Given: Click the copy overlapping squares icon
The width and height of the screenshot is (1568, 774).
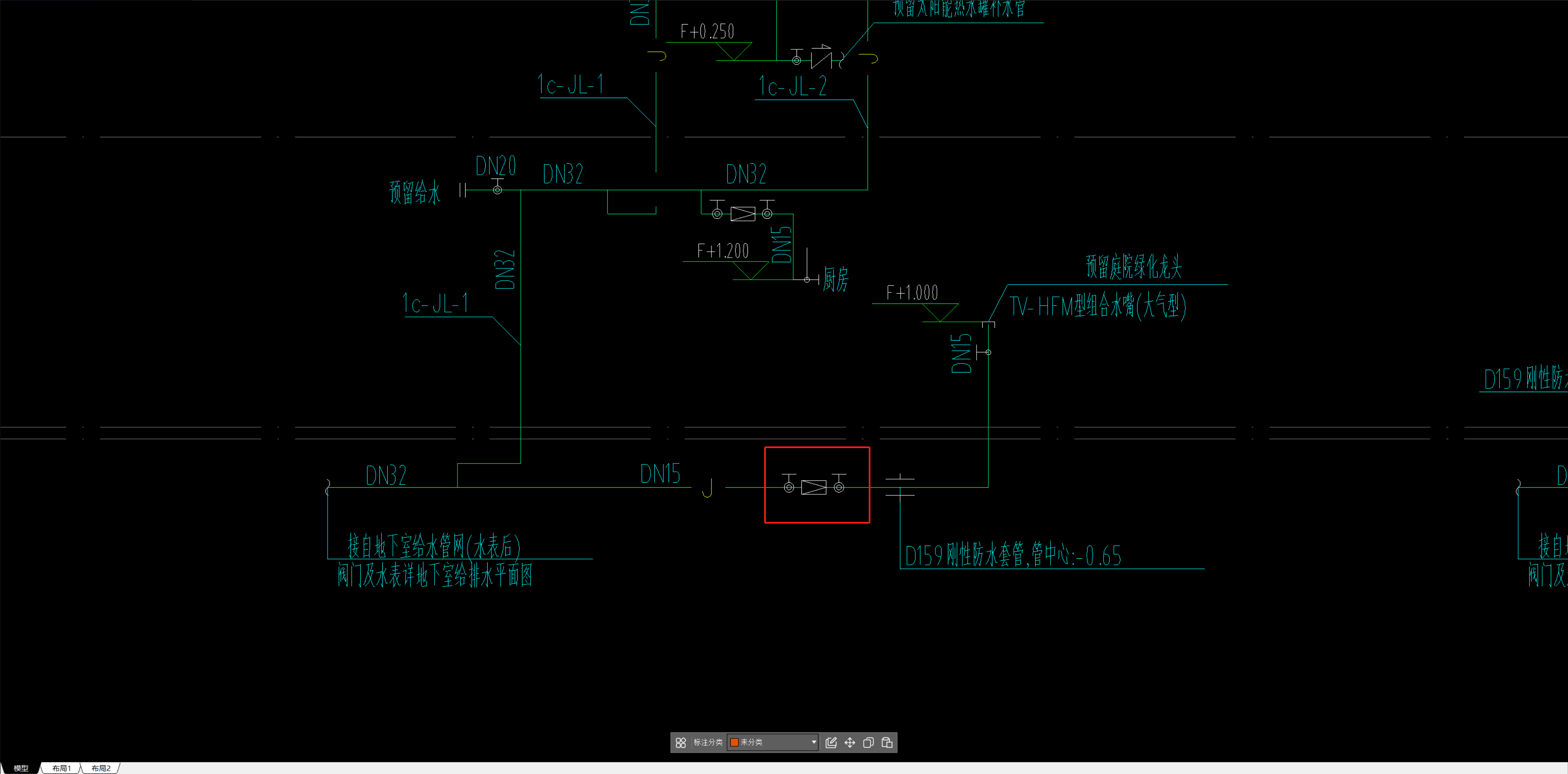Looking at the screenshot, I should point(869,743).
